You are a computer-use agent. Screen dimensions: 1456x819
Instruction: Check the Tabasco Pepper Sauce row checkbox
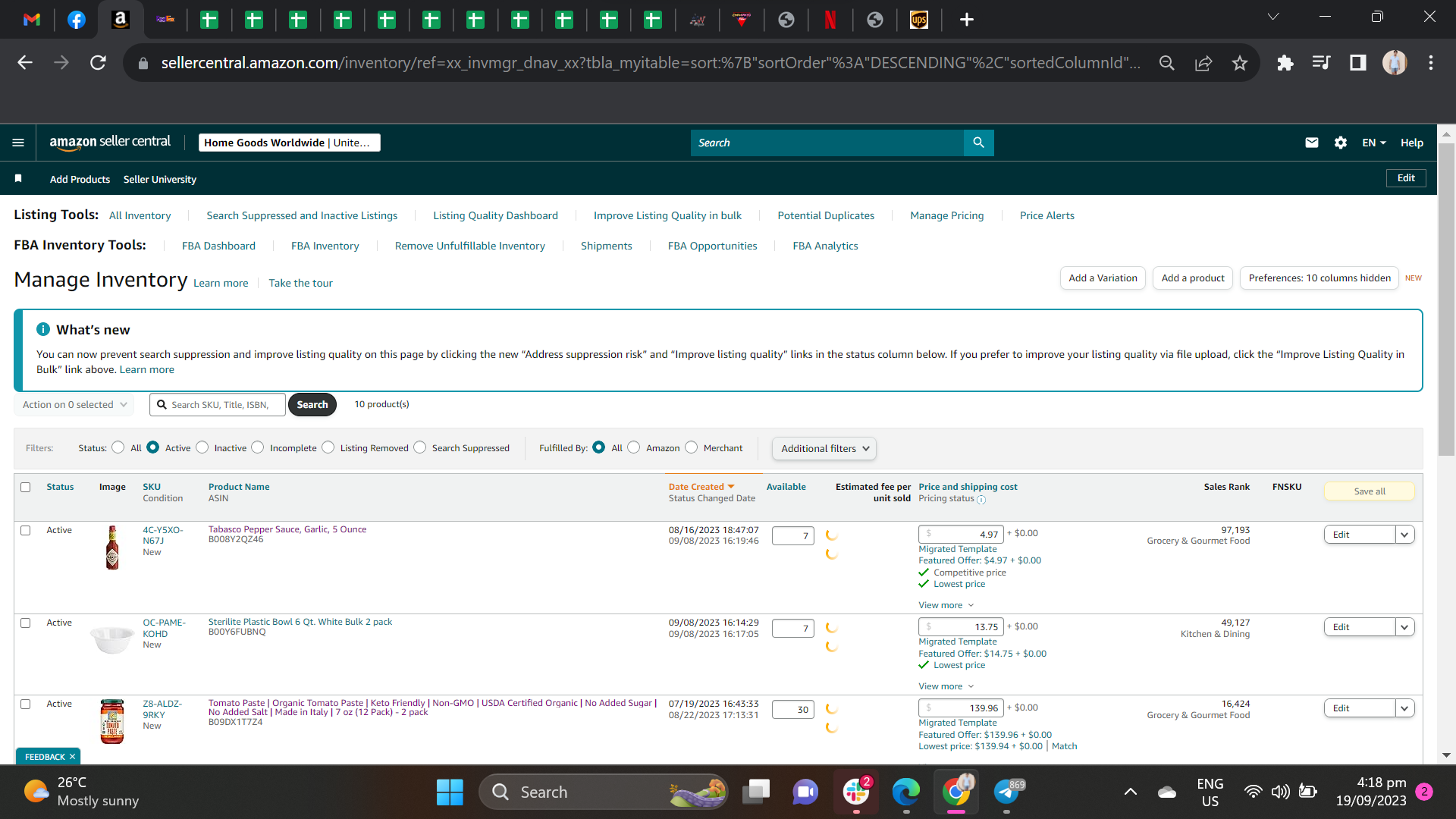coord(26,530)
